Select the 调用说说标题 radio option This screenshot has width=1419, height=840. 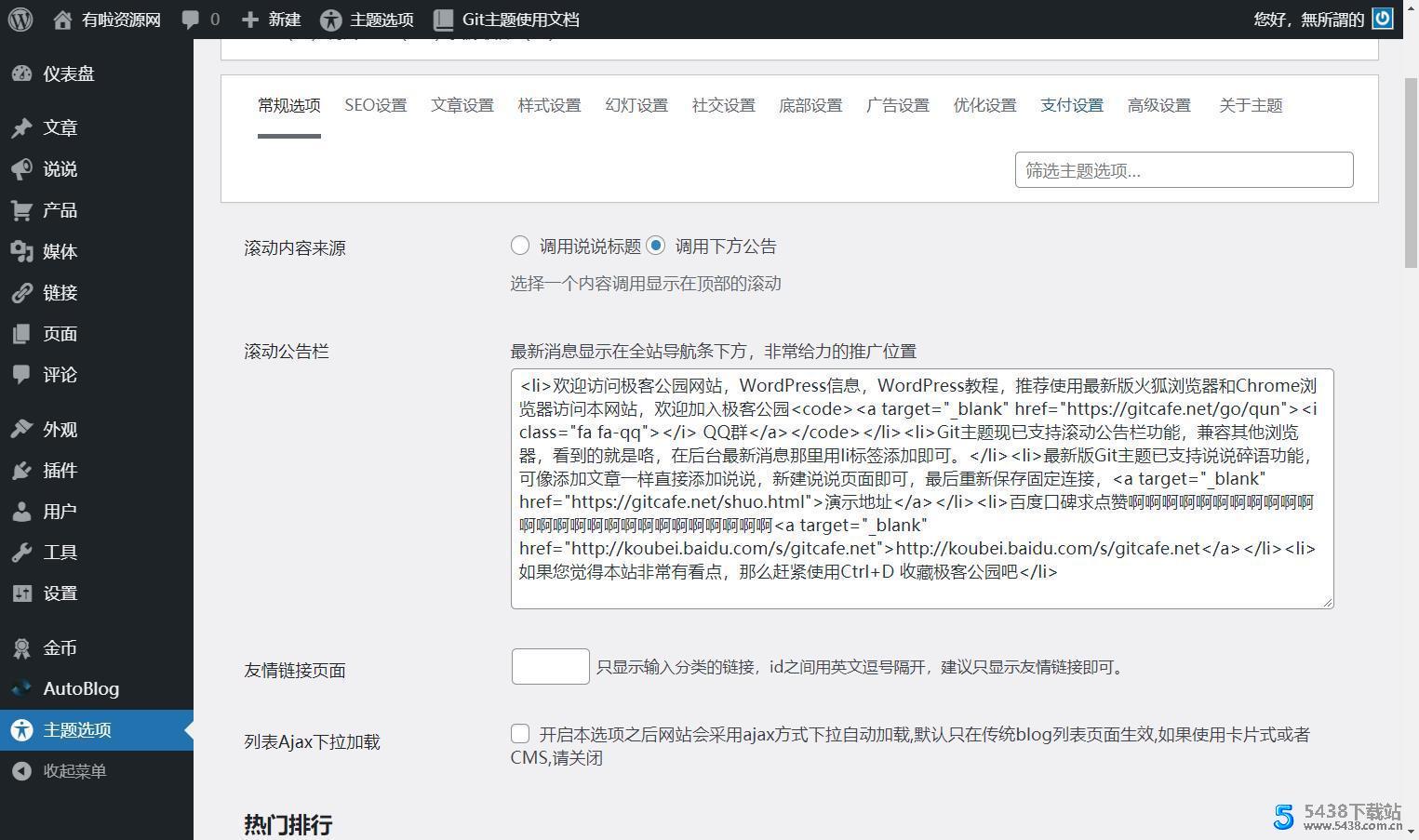click(x=520, y=246)
